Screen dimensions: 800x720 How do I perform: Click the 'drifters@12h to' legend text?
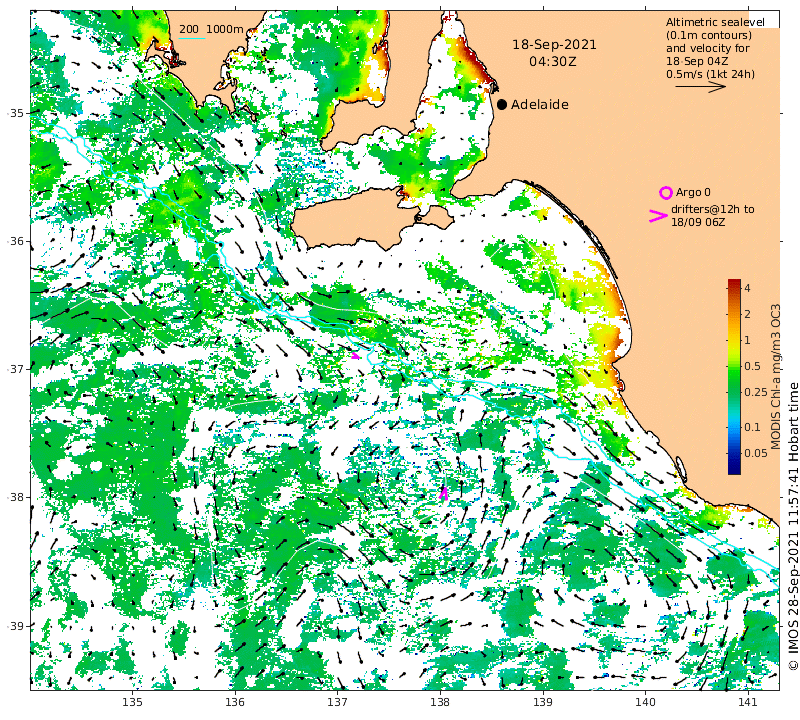[x=712, y=209]
